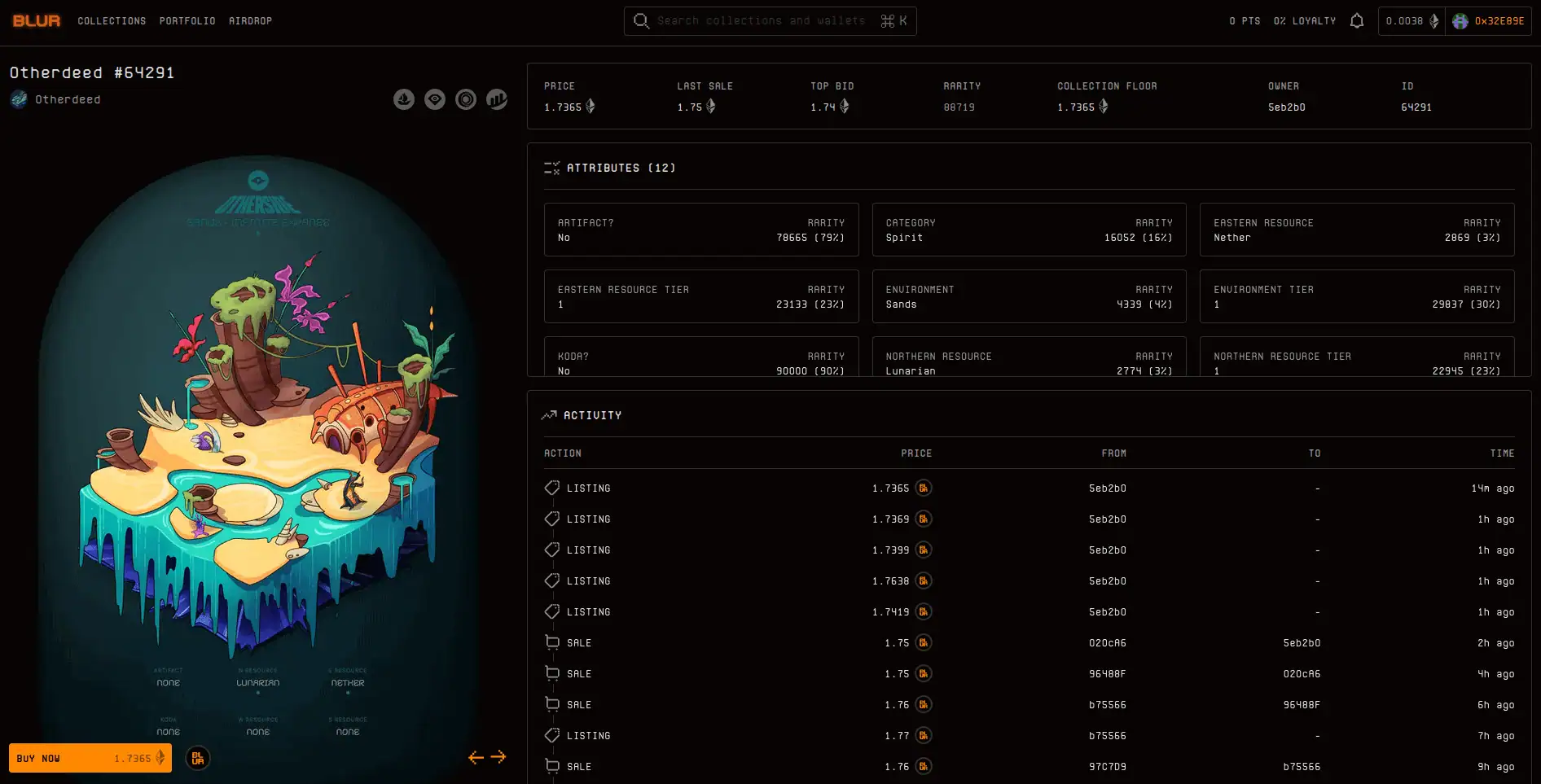Viewport: 1541px width, 784px height.
Task: Click Blur badge on 1.7399 listing row
Action: [923, 550]
